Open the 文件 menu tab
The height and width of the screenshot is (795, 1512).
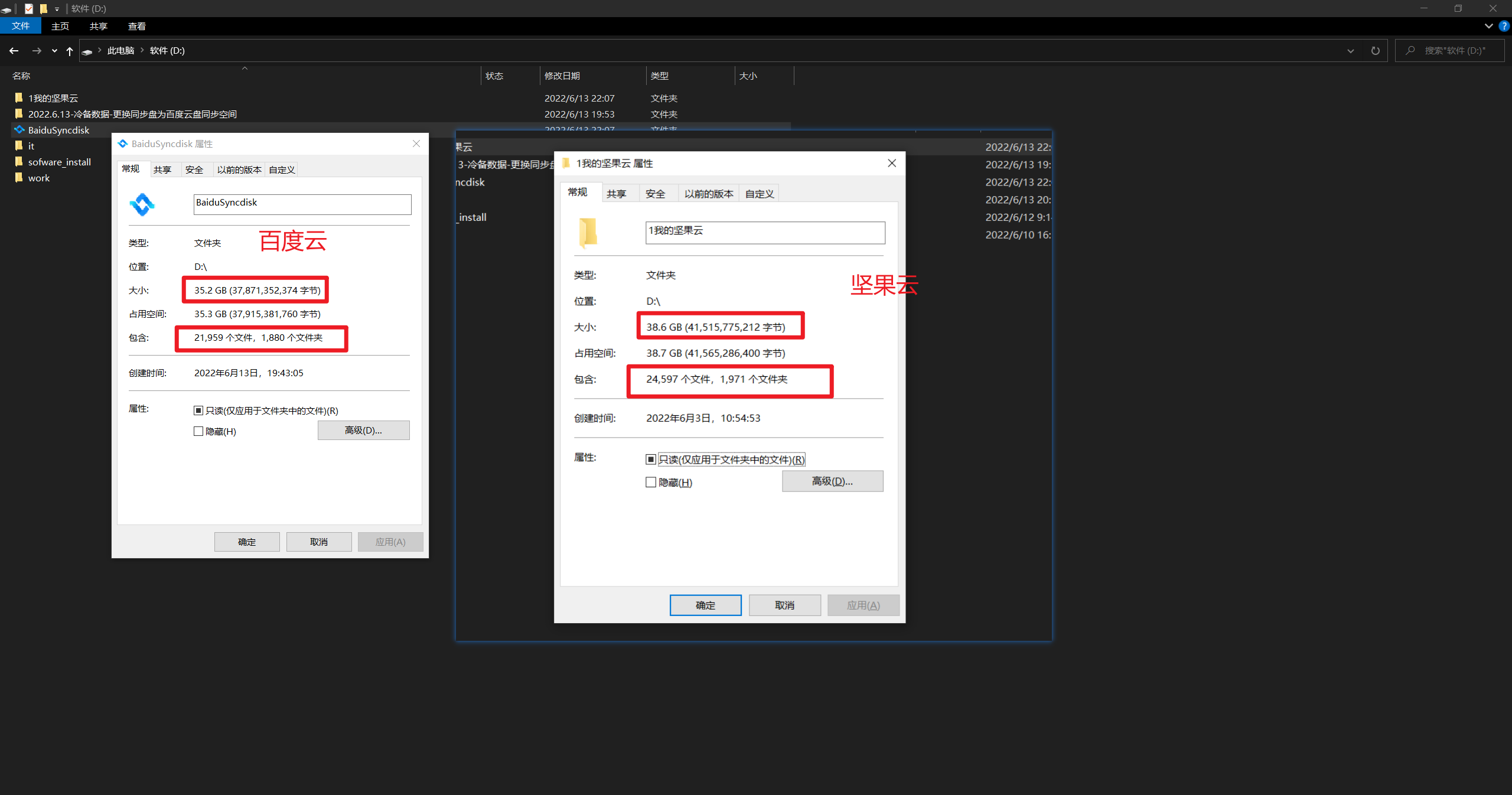coord(21,26)
